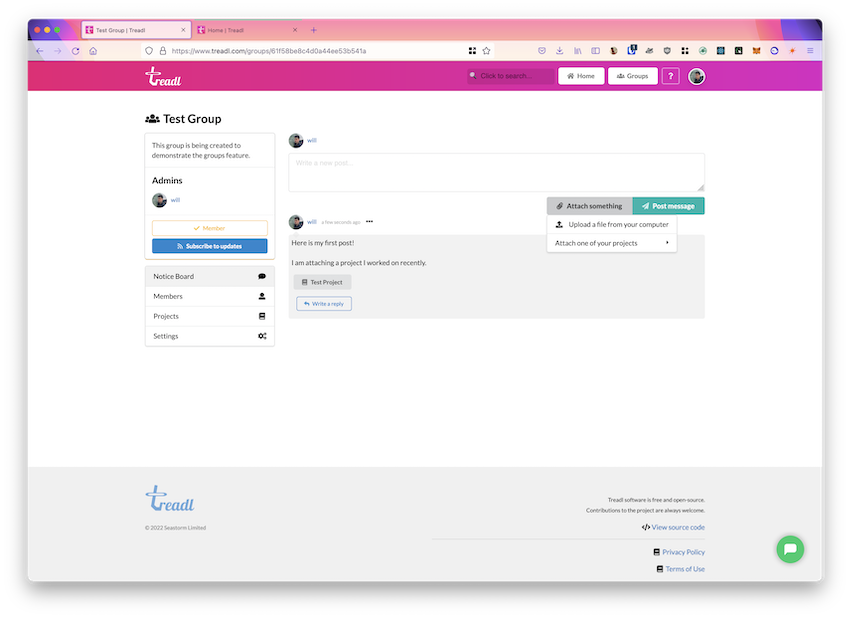The image size is (850, 618).
Task: Click the Treadl logo in the header
Action: [x=163, y=76]
